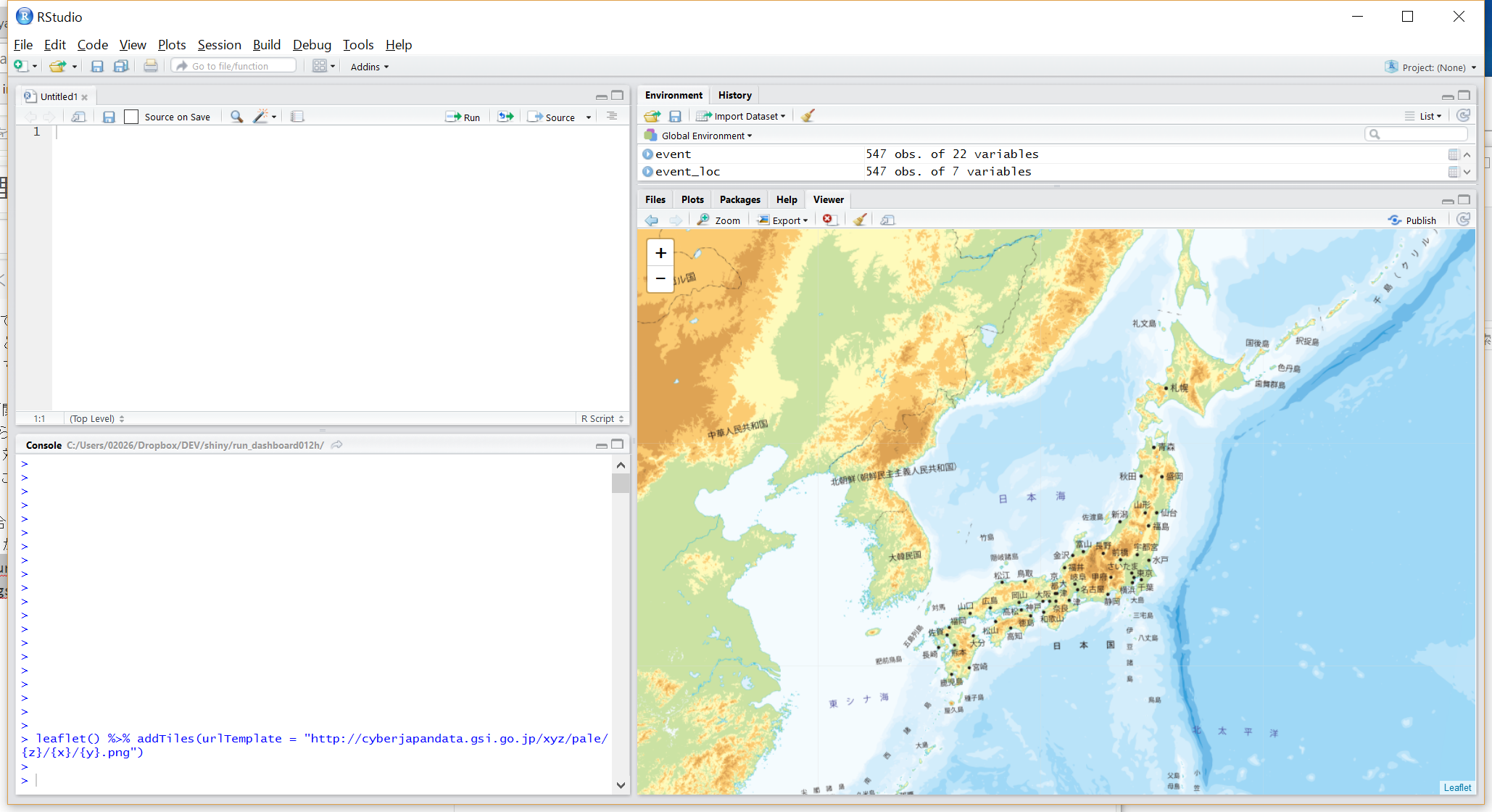Compile a report from the script
Viewport: 1492px width, 812px height.
pos(297,116)
